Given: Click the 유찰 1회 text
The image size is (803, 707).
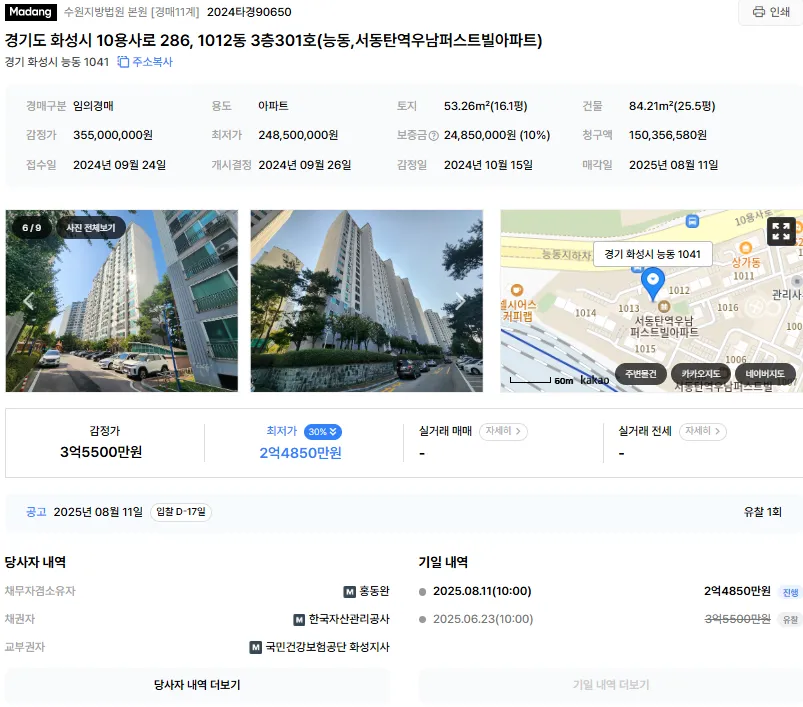Looking at the screenshot, I should [x=763, y=512].
